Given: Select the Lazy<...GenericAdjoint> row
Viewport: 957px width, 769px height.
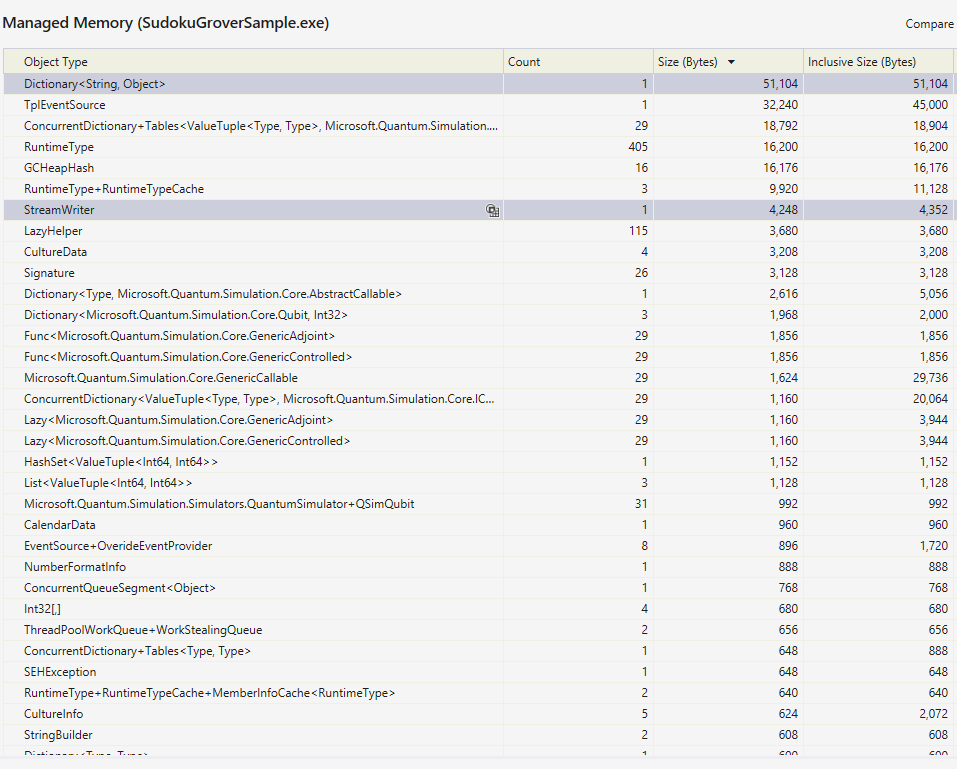Looking at the screenshot, I should (478, 420).
